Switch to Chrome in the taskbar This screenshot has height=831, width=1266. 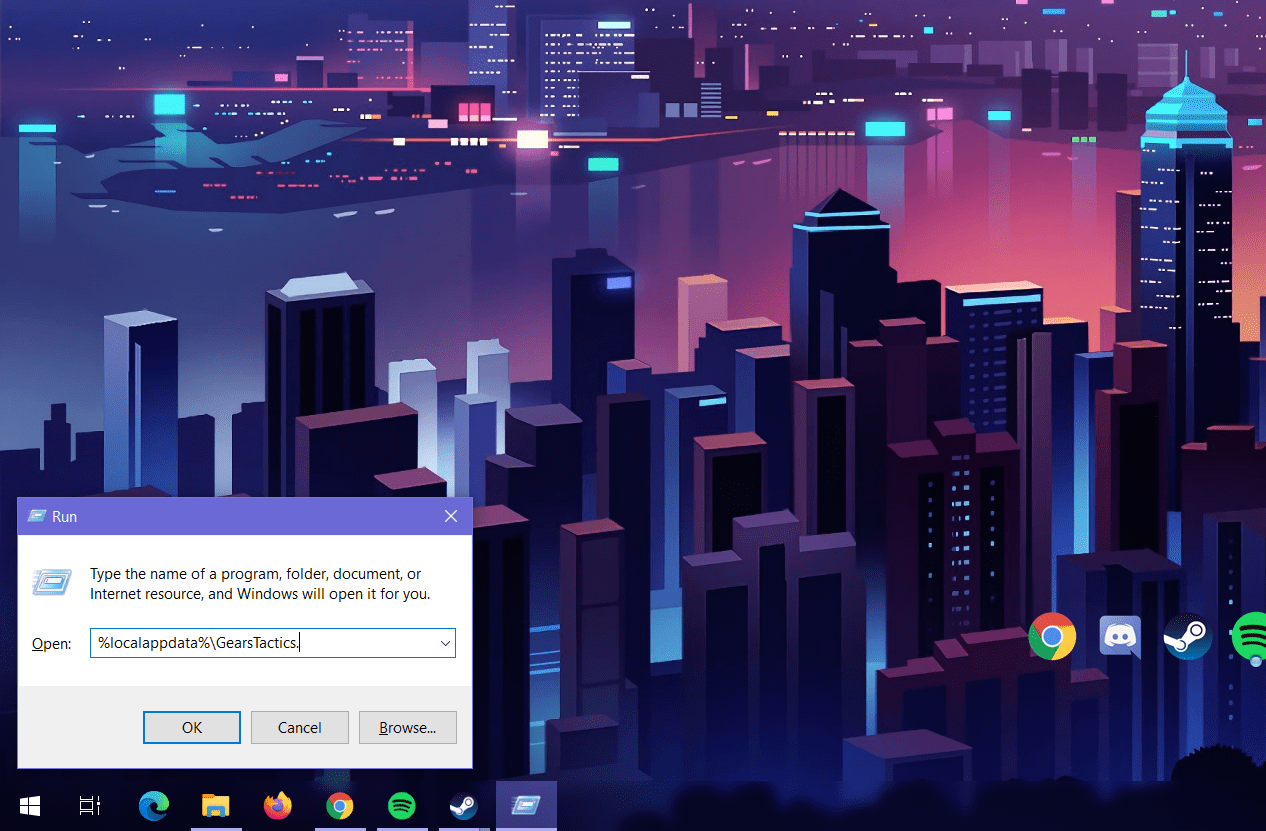340,806
